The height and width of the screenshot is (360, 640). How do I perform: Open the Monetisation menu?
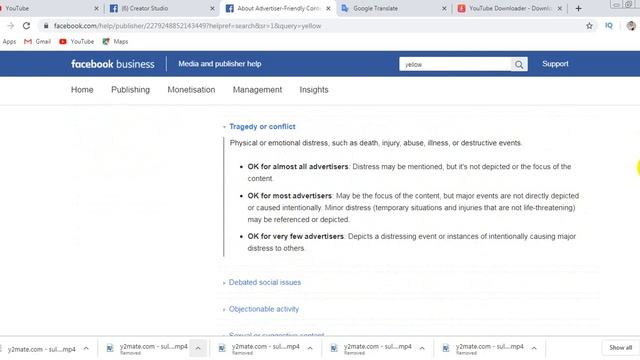pos(191,90)
